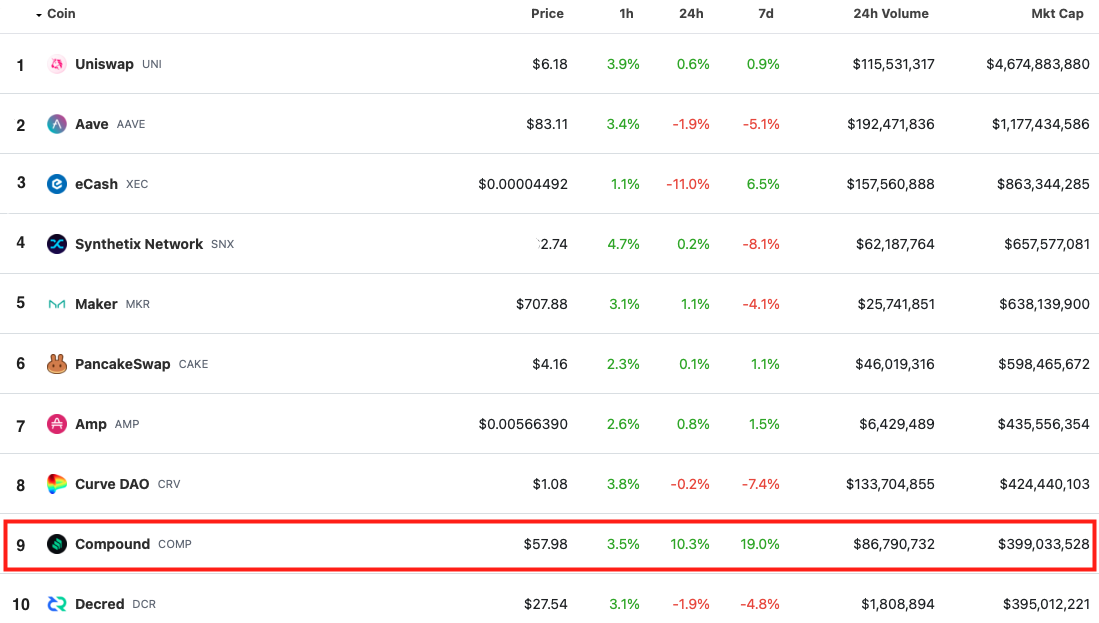This screenshot has width=1099, height=623.
Task: Open the PancakeSwap coin name link
Action: click(x=123, y=364)
